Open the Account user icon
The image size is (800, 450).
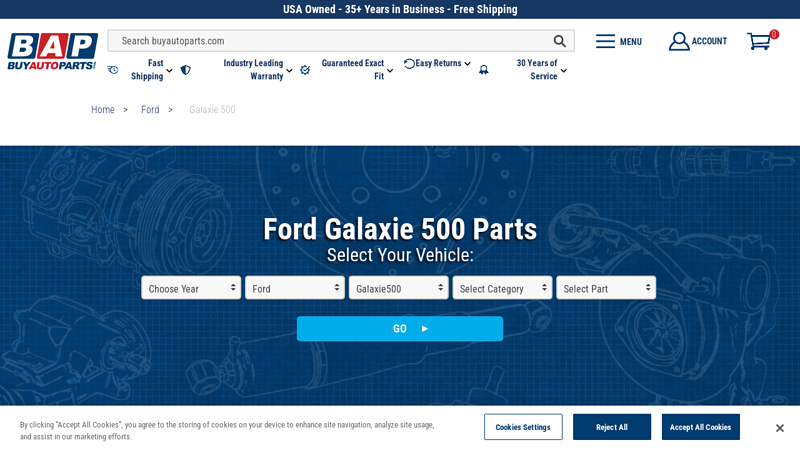[x=679, y=41]
